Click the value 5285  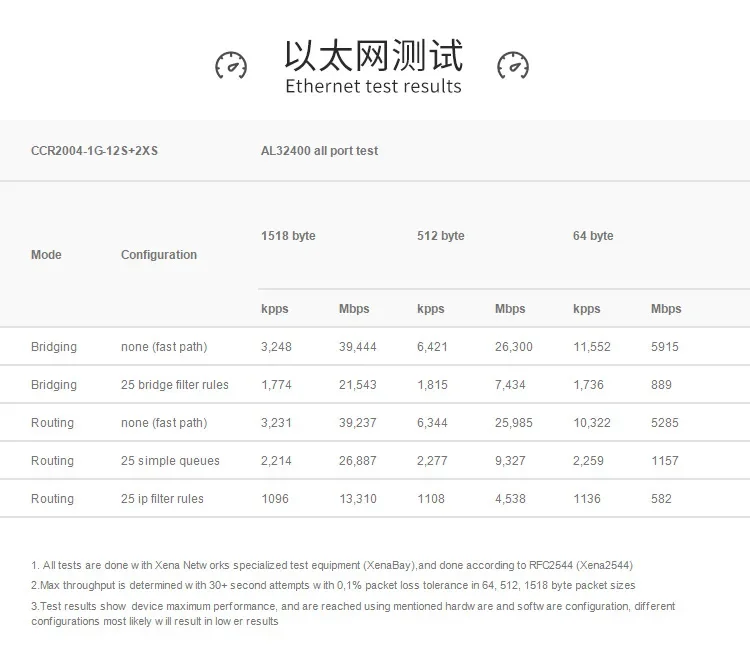click(x=665, y=423)
